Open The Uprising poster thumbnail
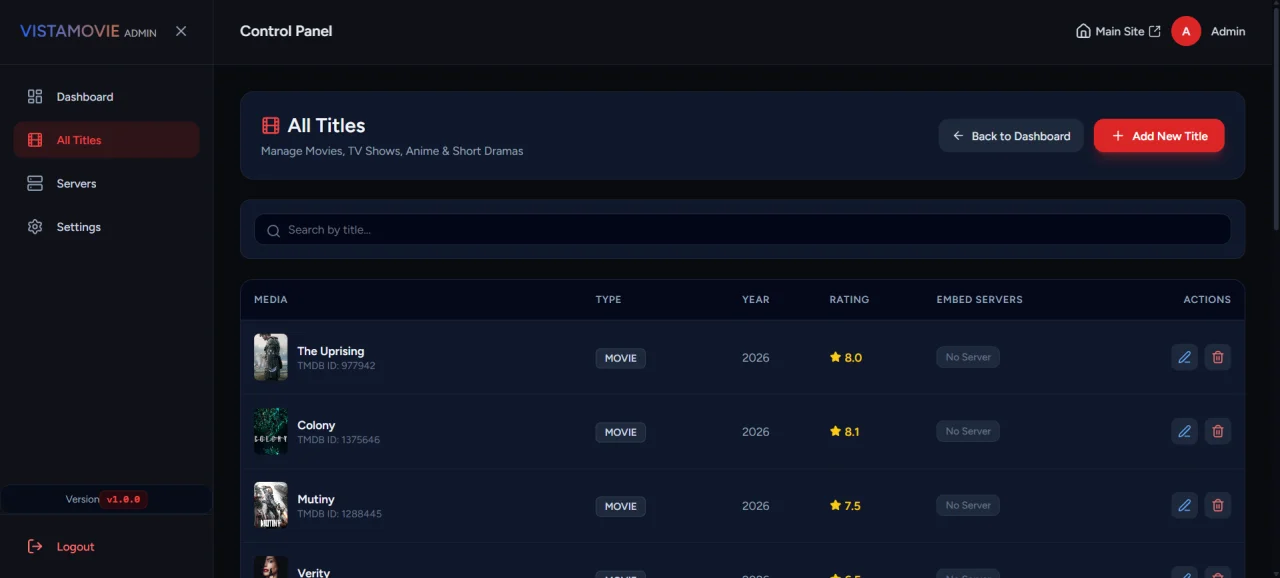The height and width of the screenshot is (578, 1280). pos(271,357)
